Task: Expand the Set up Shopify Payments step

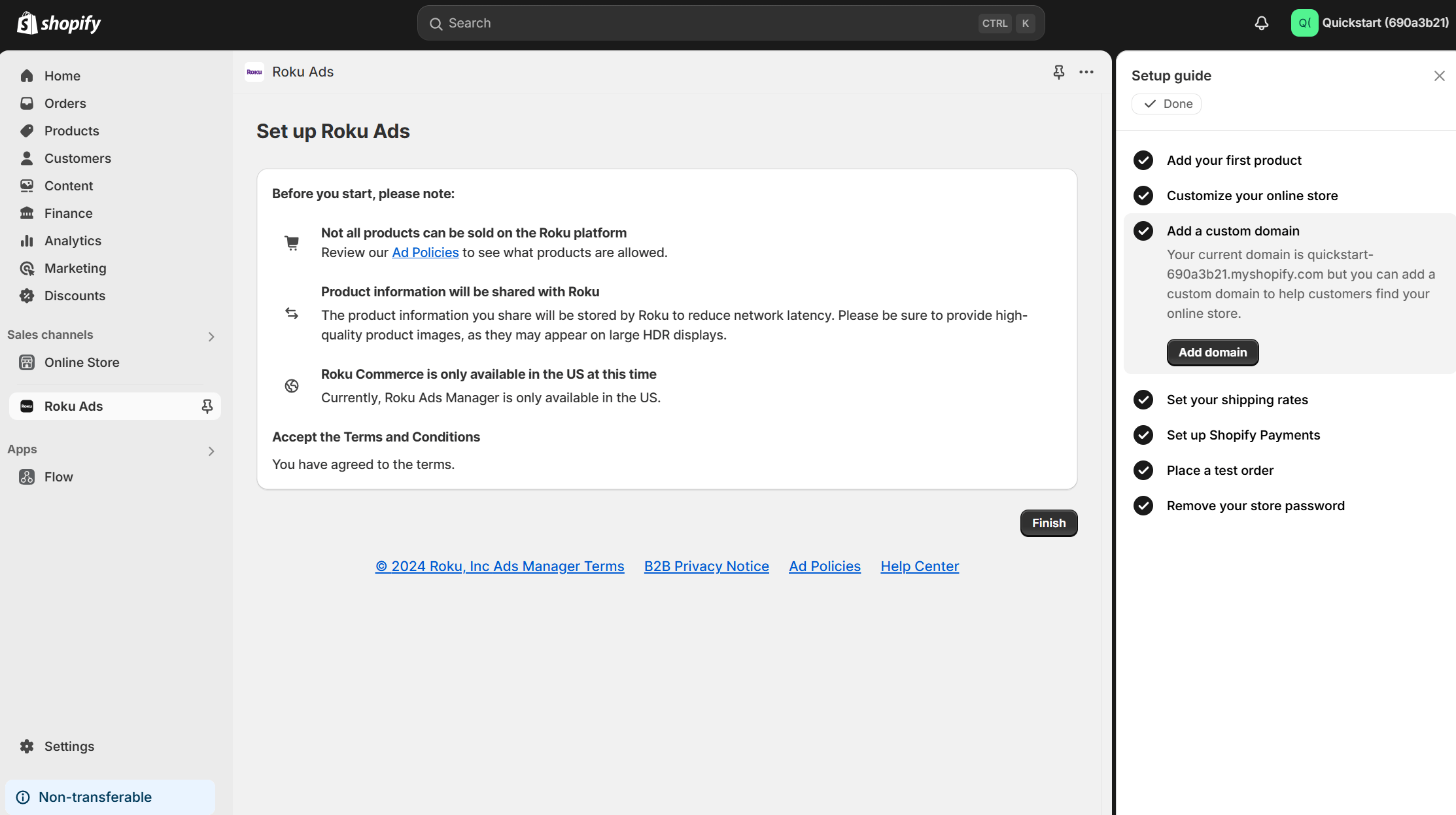Action: [x=1243, y=435]
